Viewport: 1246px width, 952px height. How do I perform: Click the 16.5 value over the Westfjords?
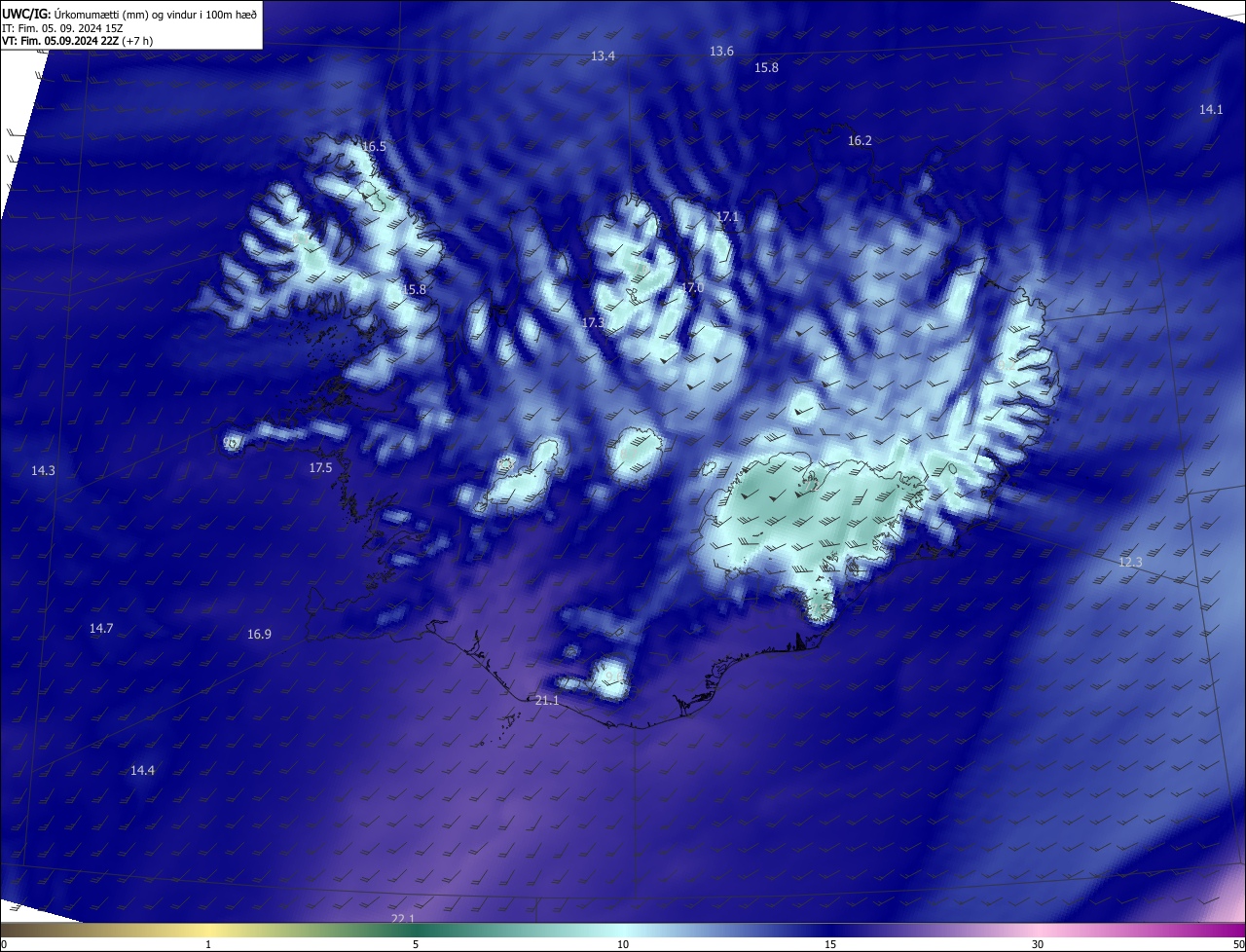(374, 146)
